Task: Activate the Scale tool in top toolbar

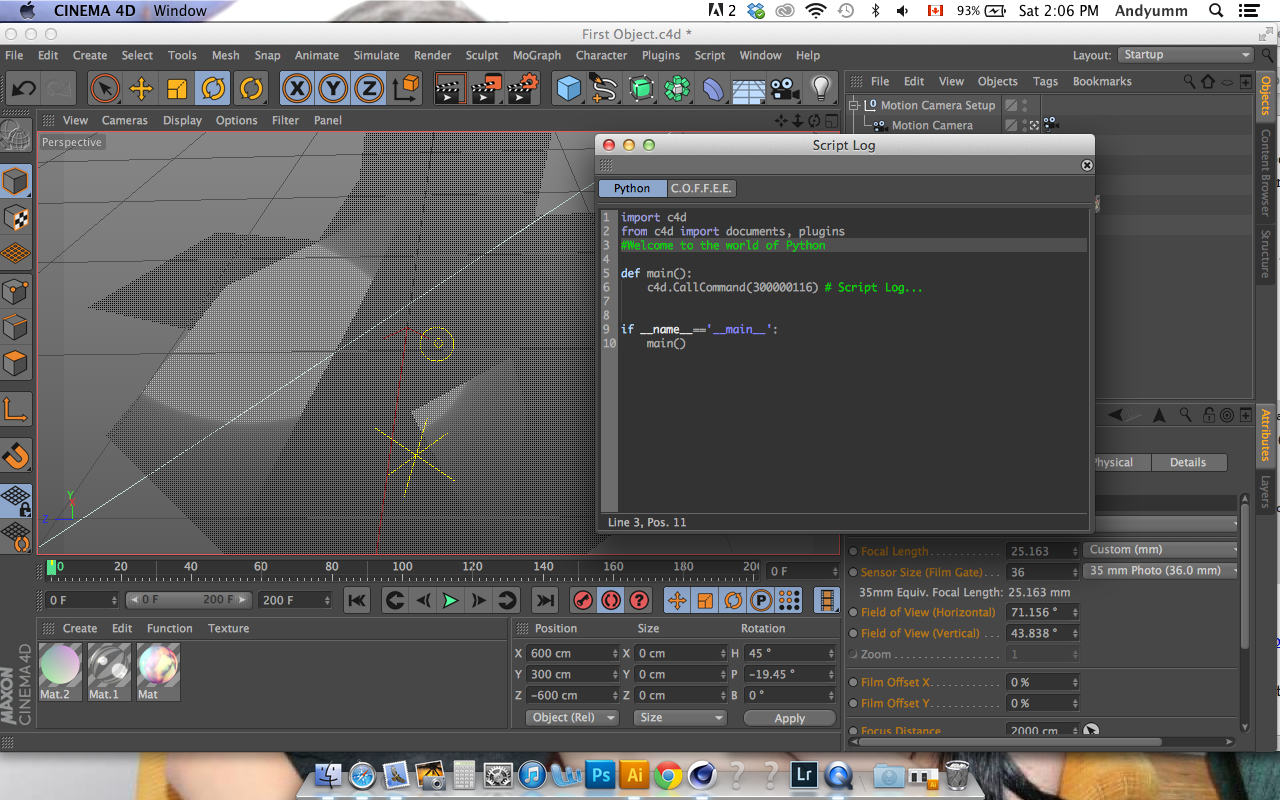Action: tap(177, 88)
